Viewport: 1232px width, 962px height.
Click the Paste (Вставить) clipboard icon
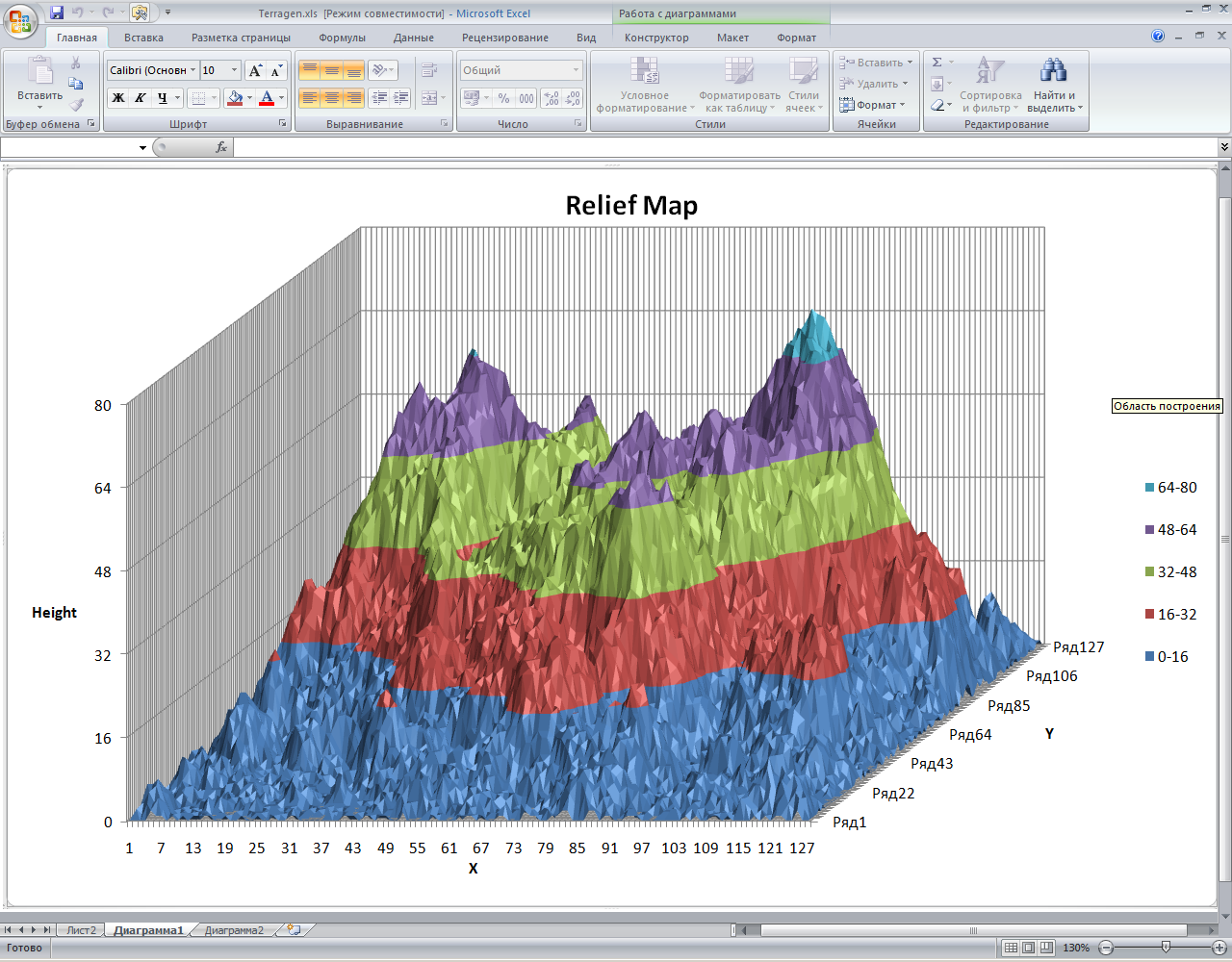pyautogui.click(x=39, y=72)
